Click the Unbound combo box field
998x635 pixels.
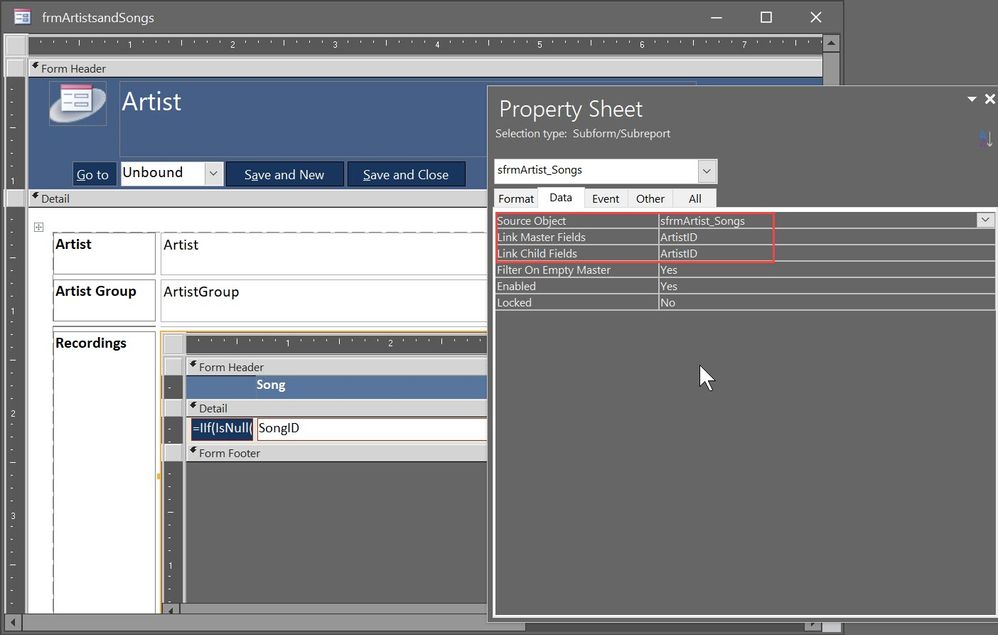click(163, 173)
